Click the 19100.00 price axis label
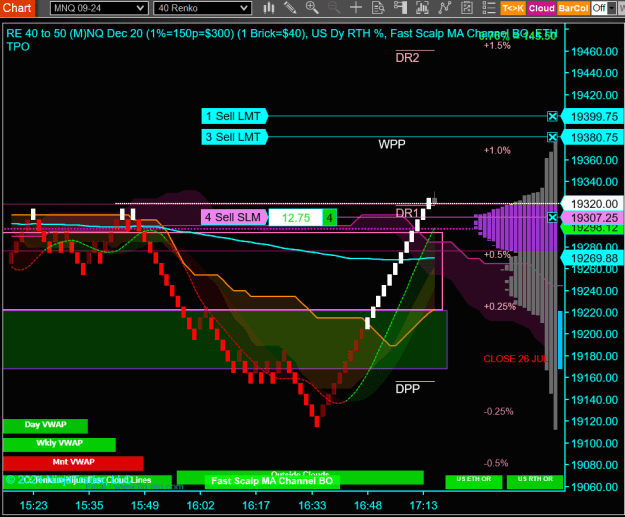Screen dimensions: 625x517 coord(594,444)
